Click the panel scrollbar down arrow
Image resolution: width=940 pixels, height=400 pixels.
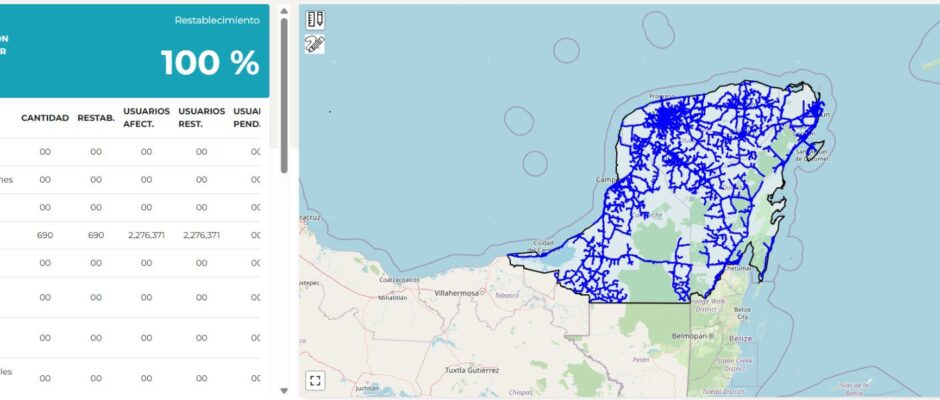click(x=284, y=390)
